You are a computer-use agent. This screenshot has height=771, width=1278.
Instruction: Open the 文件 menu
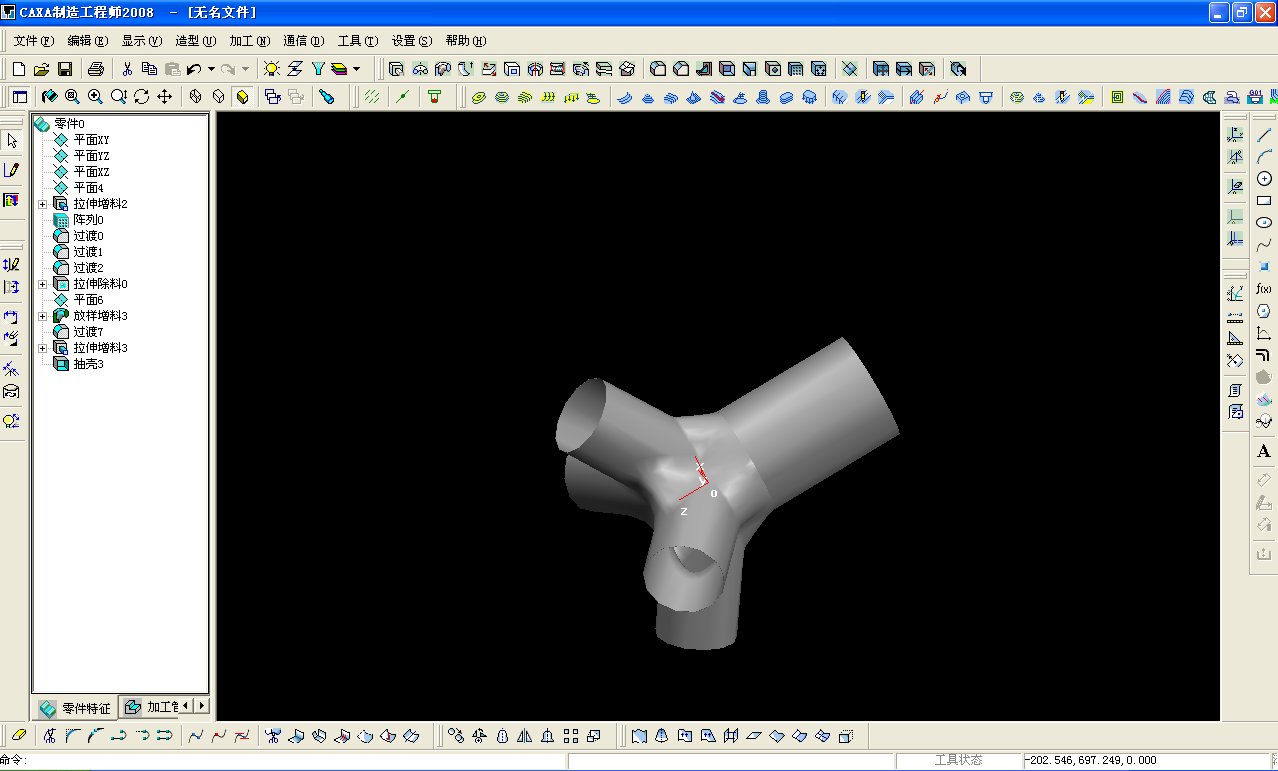[34, 41]
